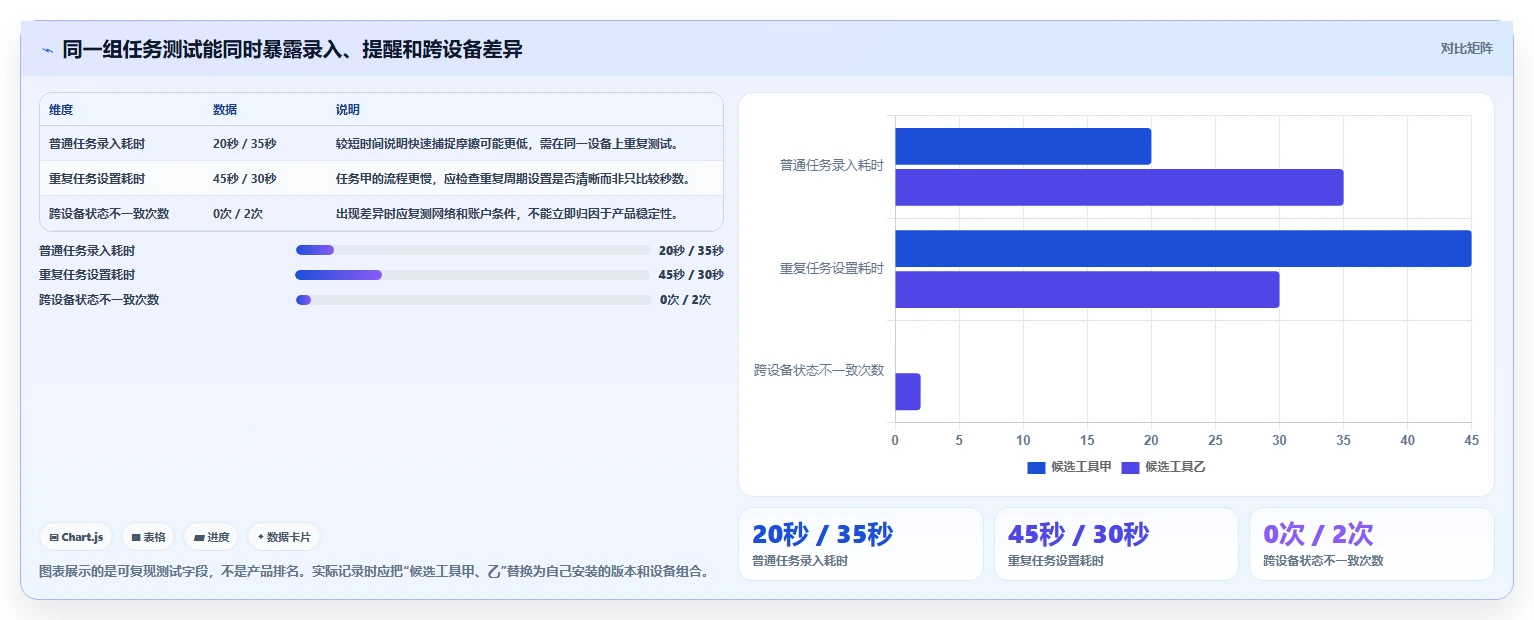The image size is (1534, 620).
Task: Click the 30-value purple bar for 重复任务设置耗时
Action: click(x=1087, y=289)
